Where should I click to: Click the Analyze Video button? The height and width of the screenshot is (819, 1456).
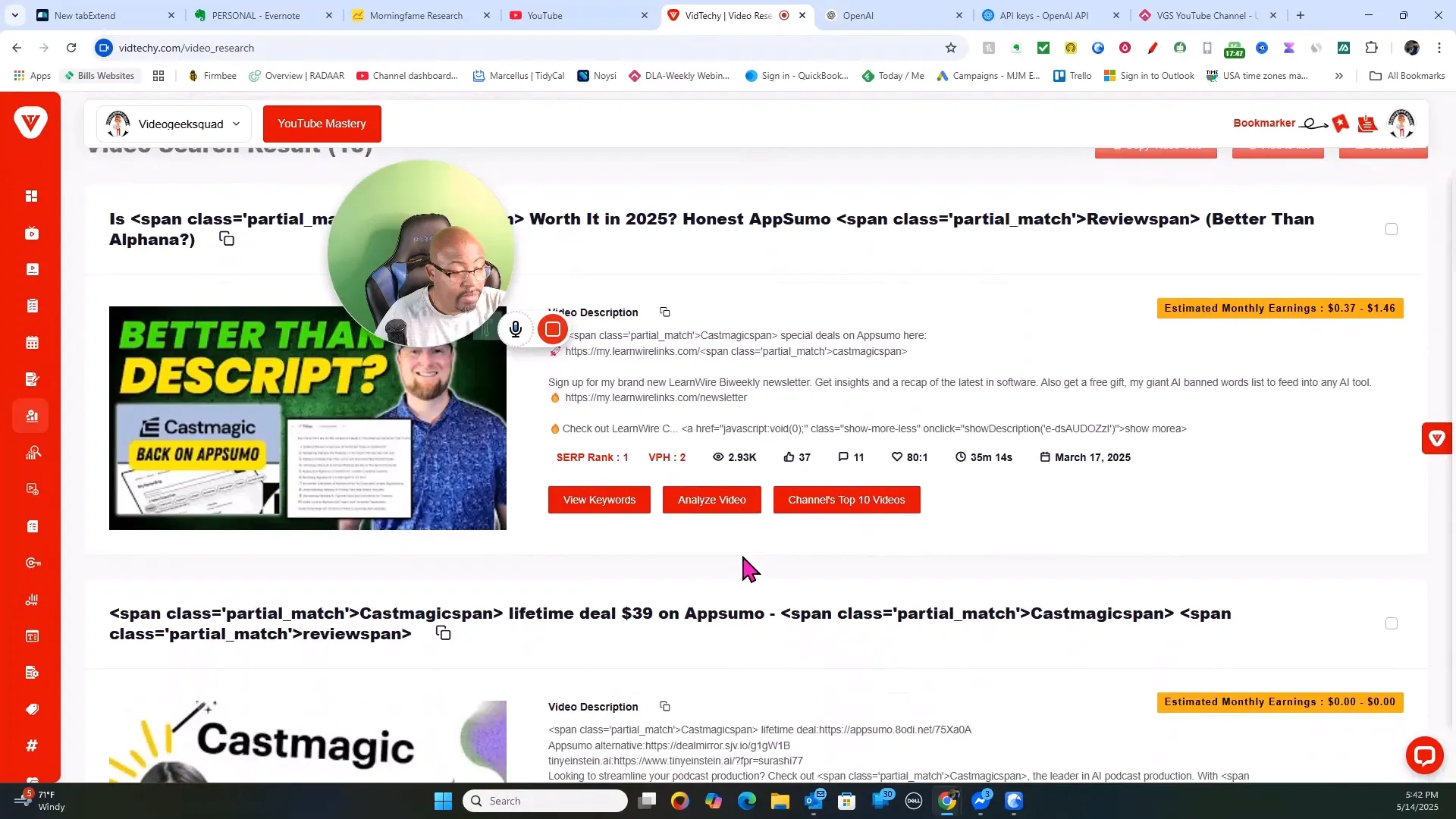(x=711, y=500)
